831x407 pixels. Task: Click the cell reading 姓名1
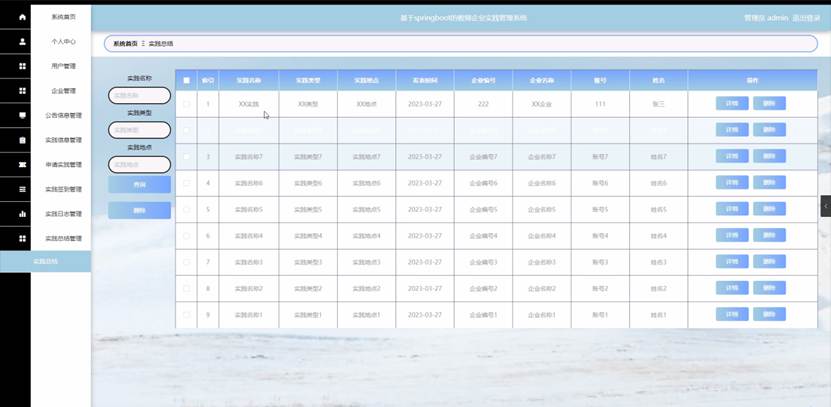pos(658,315)
